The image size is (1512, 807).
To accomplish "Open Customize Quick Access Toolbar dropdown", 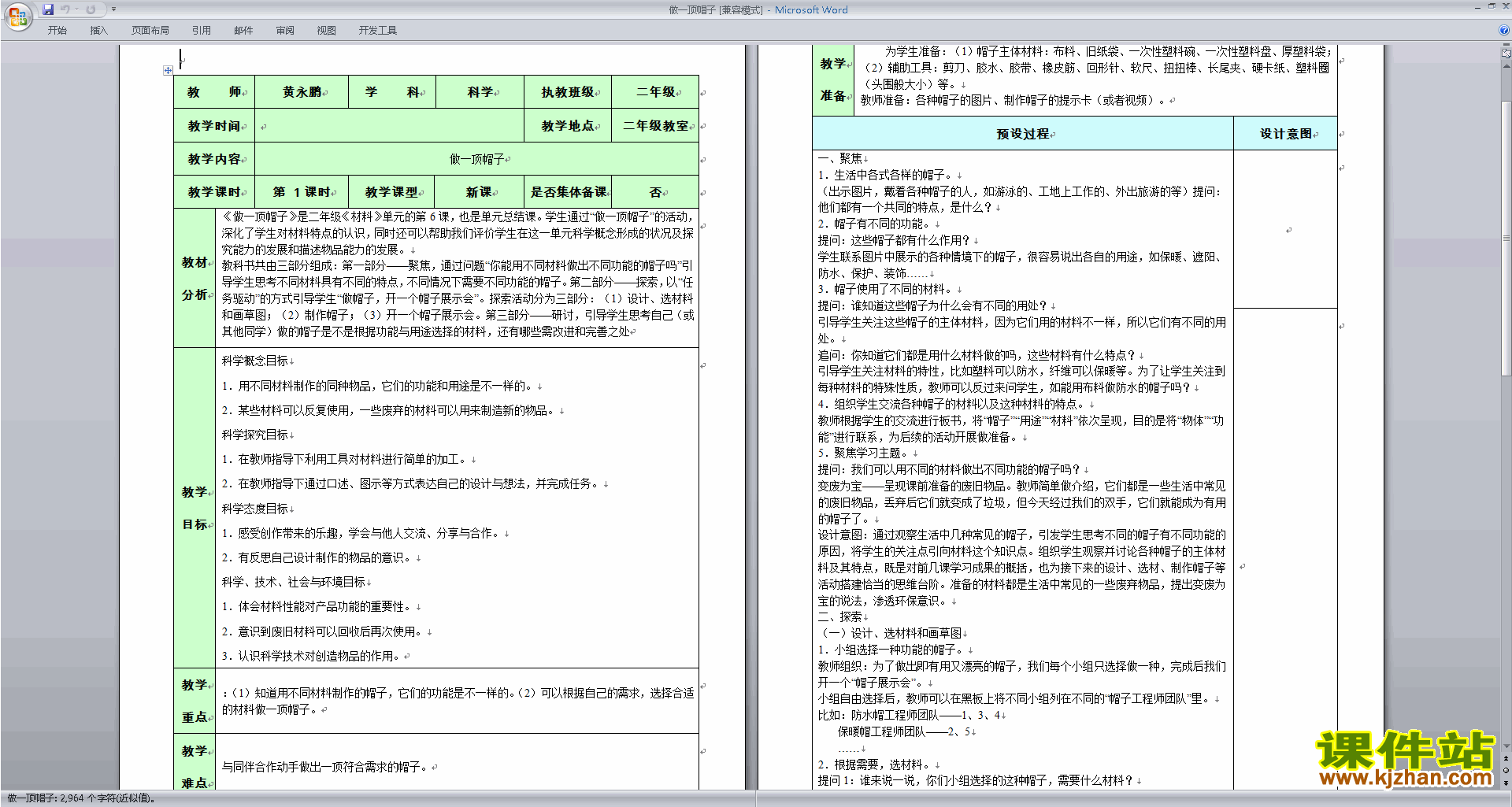I will pyautogui.click(x=113, y=9).
